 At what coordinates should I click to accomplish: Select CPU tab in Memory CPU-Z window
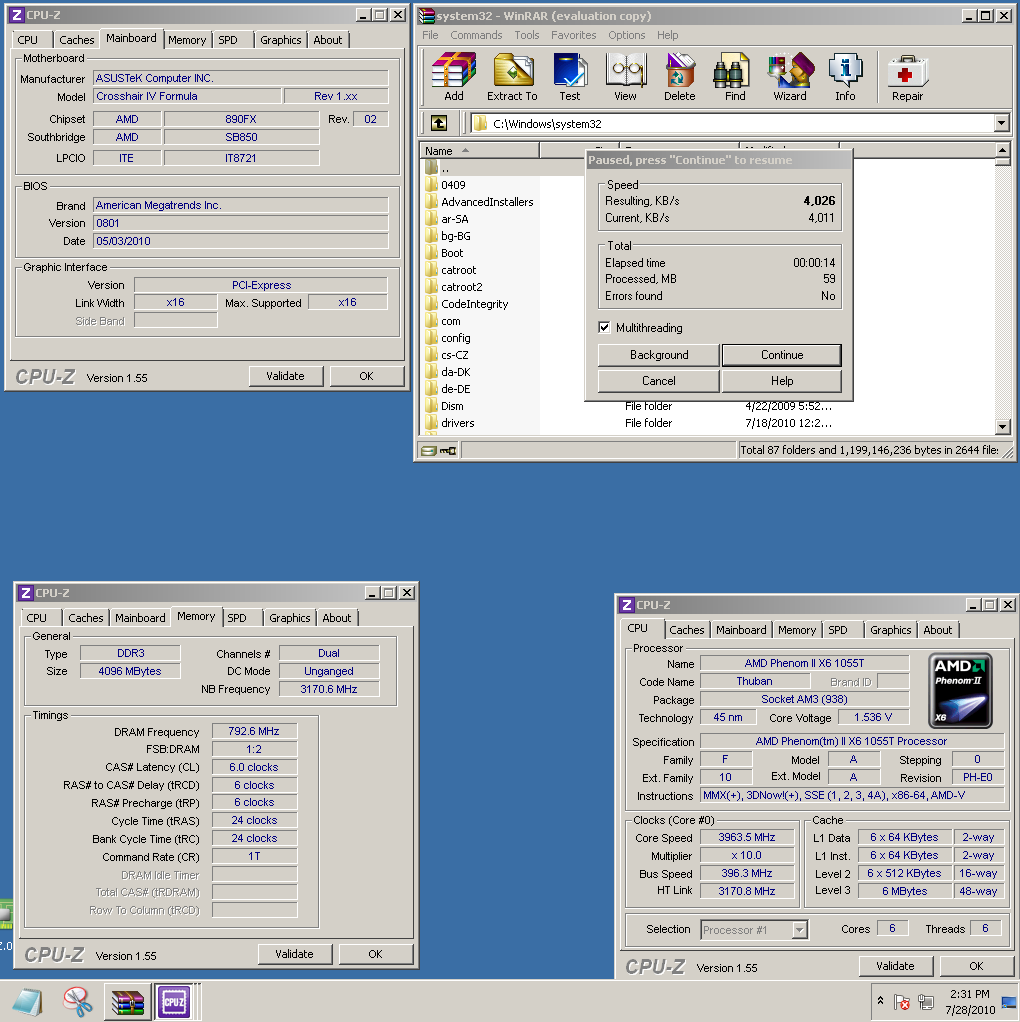click(x=36, y=618)
